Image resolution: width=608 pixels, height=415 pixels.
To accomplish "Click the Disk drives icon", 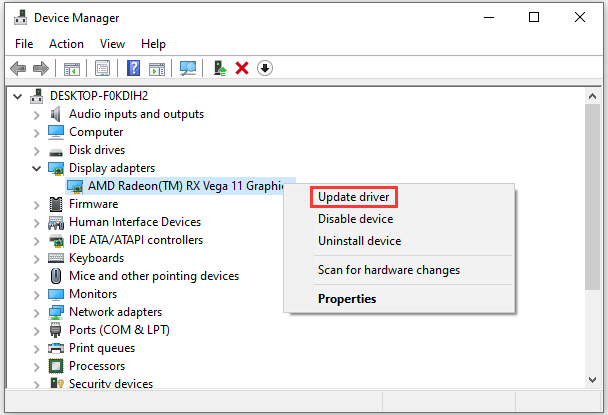I will click(x=56, y=152).
